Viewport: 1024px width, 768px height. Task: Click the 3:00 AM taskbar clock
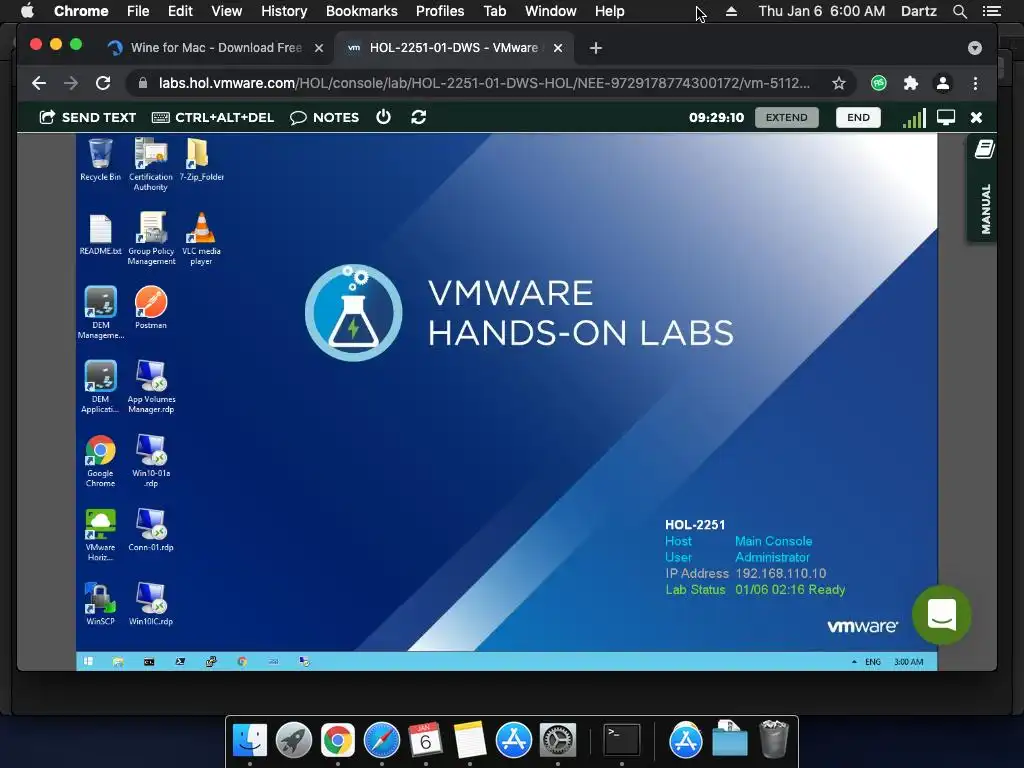click(908, 662)
